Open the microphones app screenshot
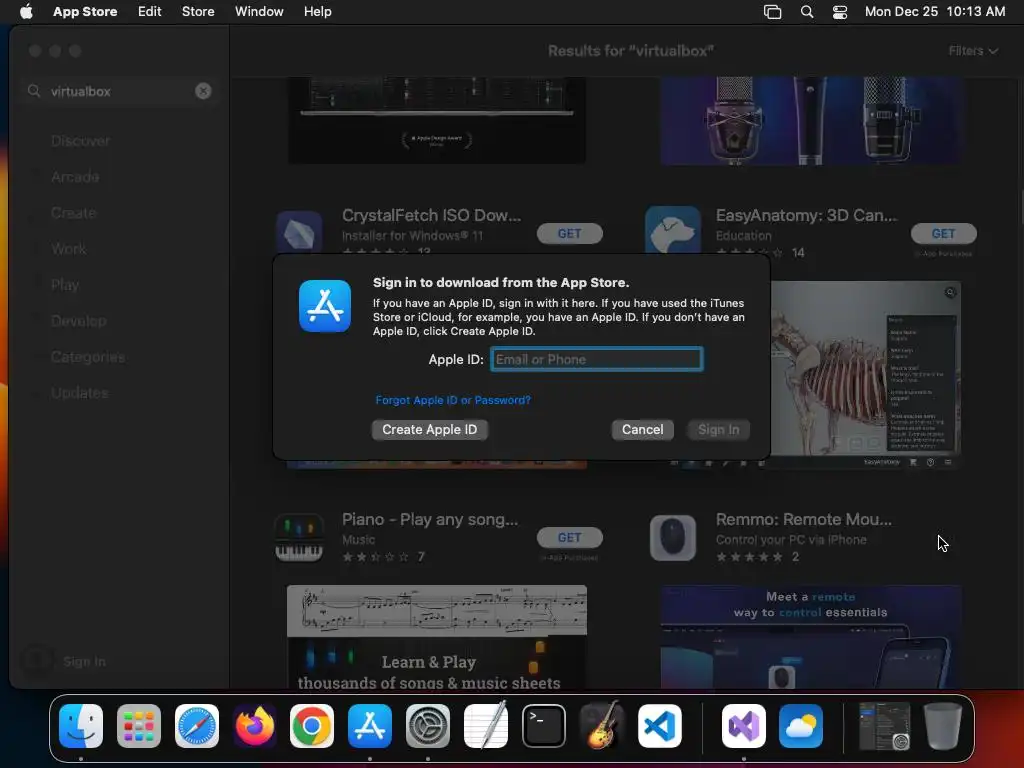 pos(810,120)
